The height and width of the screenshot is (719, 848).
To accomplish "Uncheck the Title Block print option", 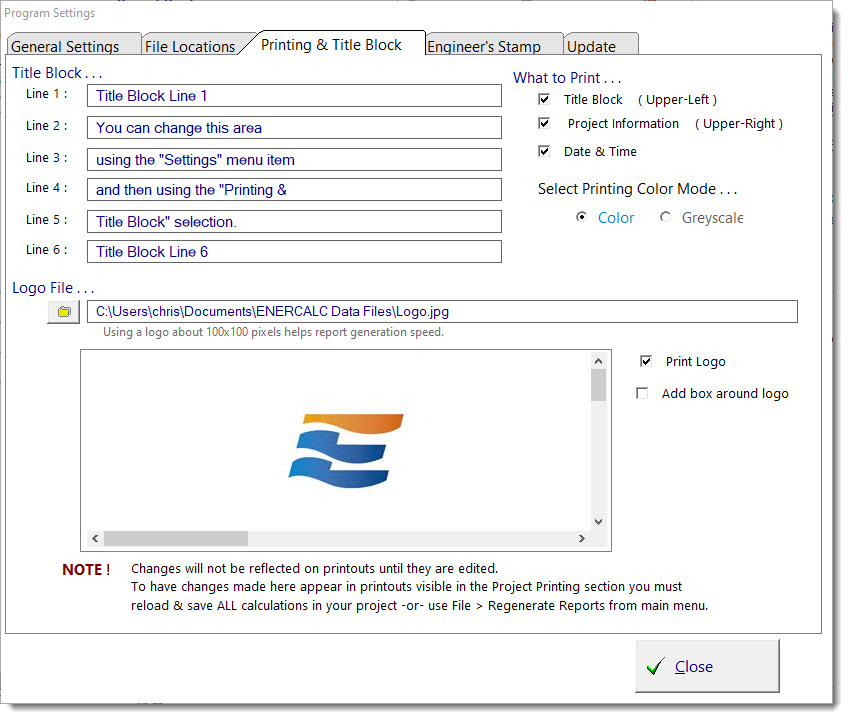I will point(544,100).
